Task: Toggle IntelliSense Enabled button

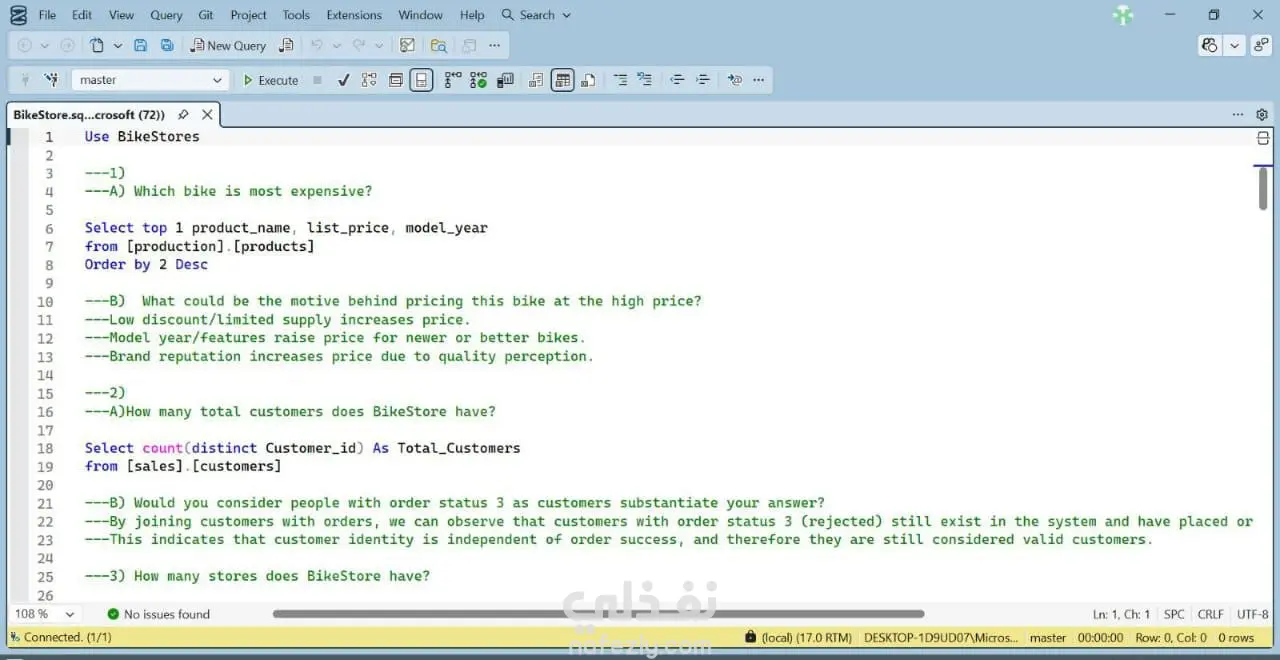Action: point(422,80)
